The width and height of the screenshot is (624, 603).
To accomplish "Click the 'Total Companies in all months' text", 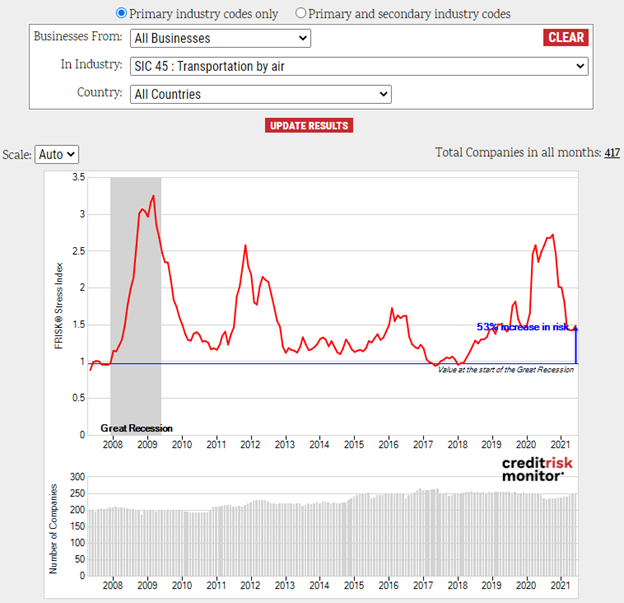I will (518, 152).
